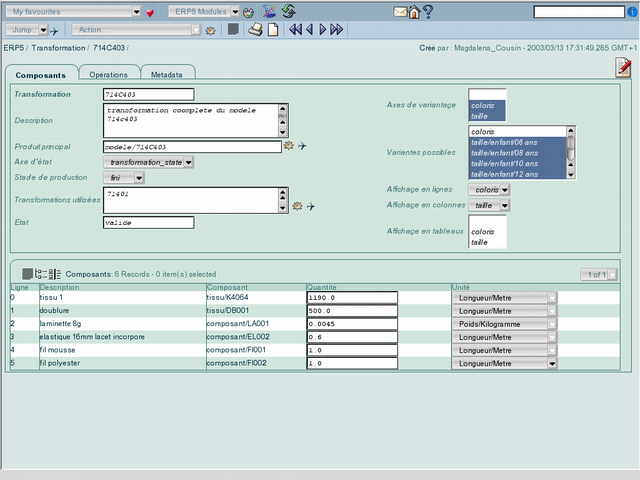640x480 pixels.
Task: Click the edit document icon at right
Action: 623,66
